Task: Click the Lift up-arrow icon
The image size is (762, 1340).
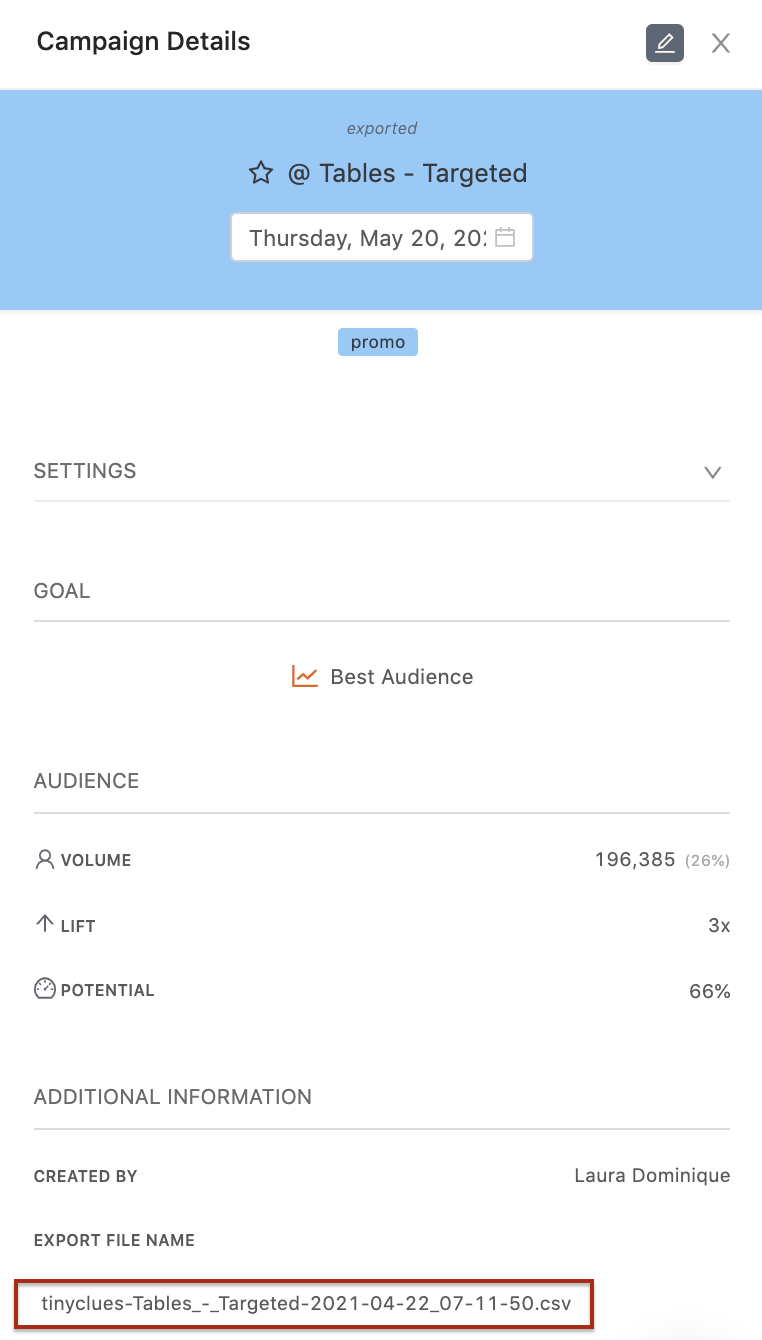Action: tap(44, 925)
